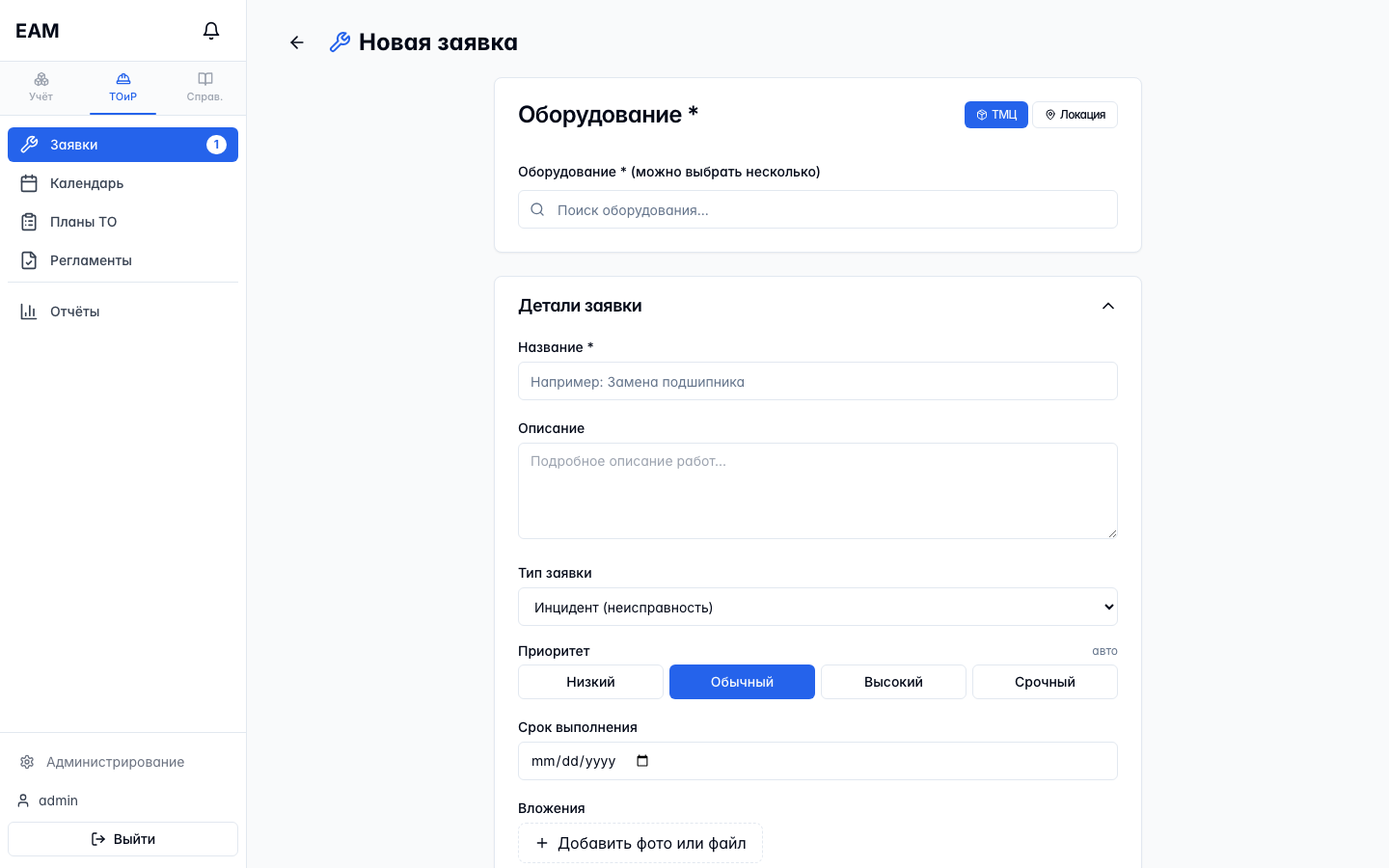Select ТМЦ equipment mode
The image size is (1389, 868).
996,115
